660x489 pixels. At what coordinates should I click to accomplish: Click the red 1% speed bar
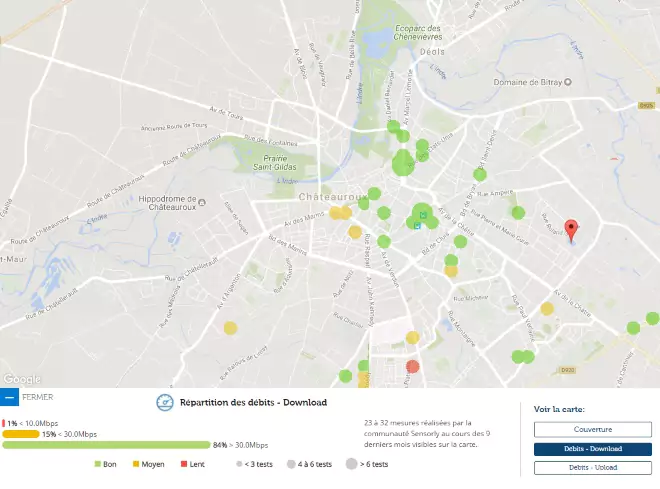coord(3,423)
